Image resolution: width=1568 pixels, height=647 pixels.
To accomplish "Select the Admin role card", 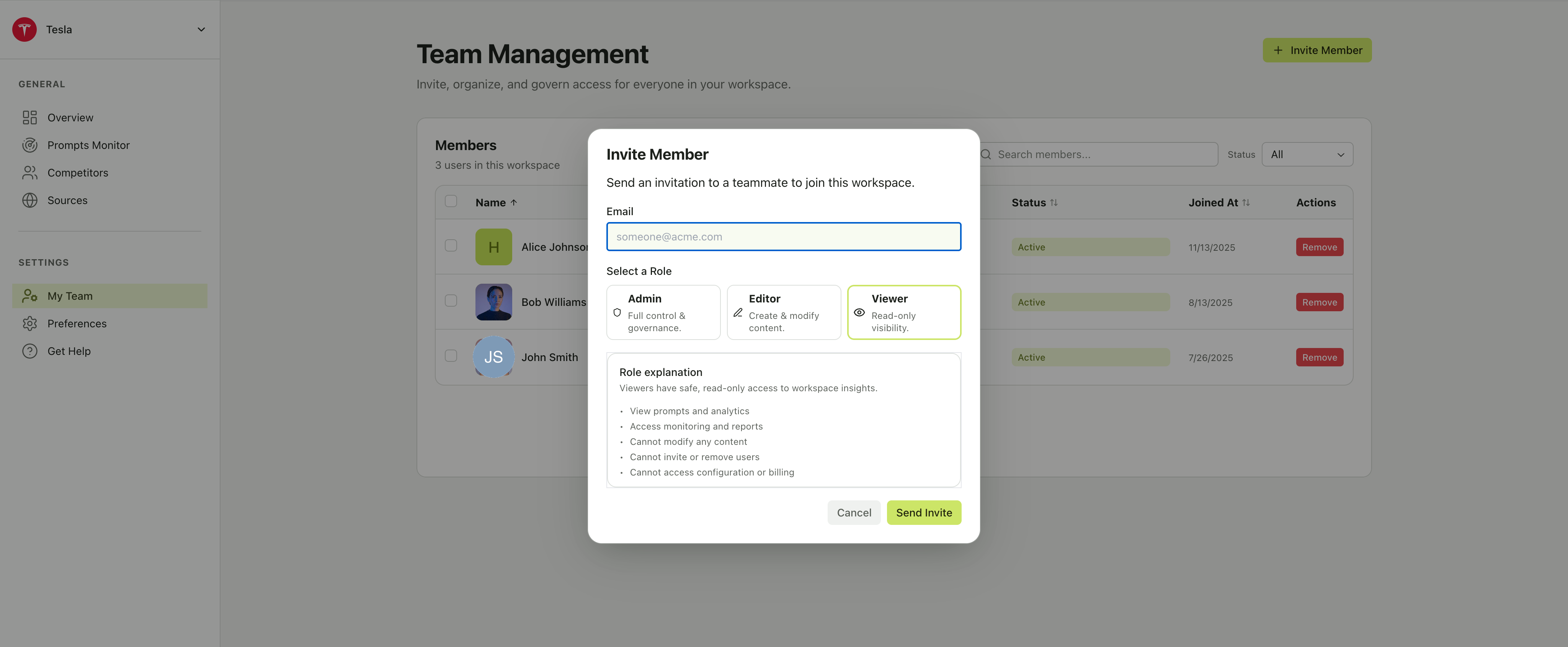I will [663, 312].
